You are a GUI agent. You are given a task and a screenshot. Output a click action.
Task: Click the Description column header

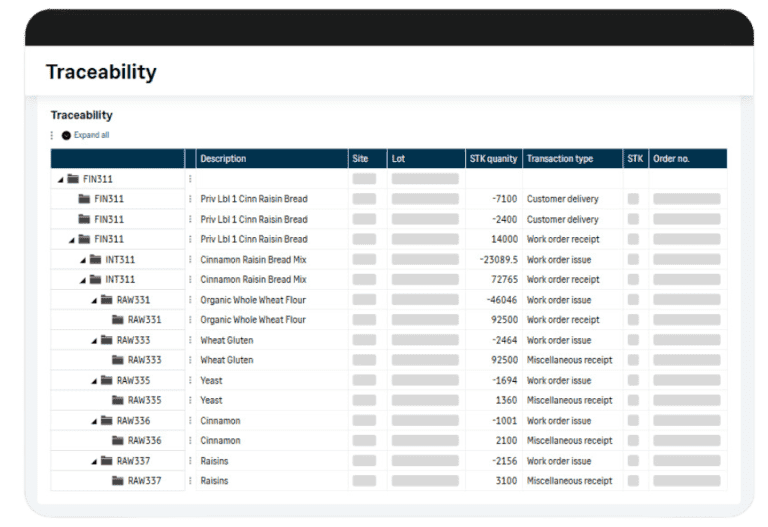click(x=223, y=159)
